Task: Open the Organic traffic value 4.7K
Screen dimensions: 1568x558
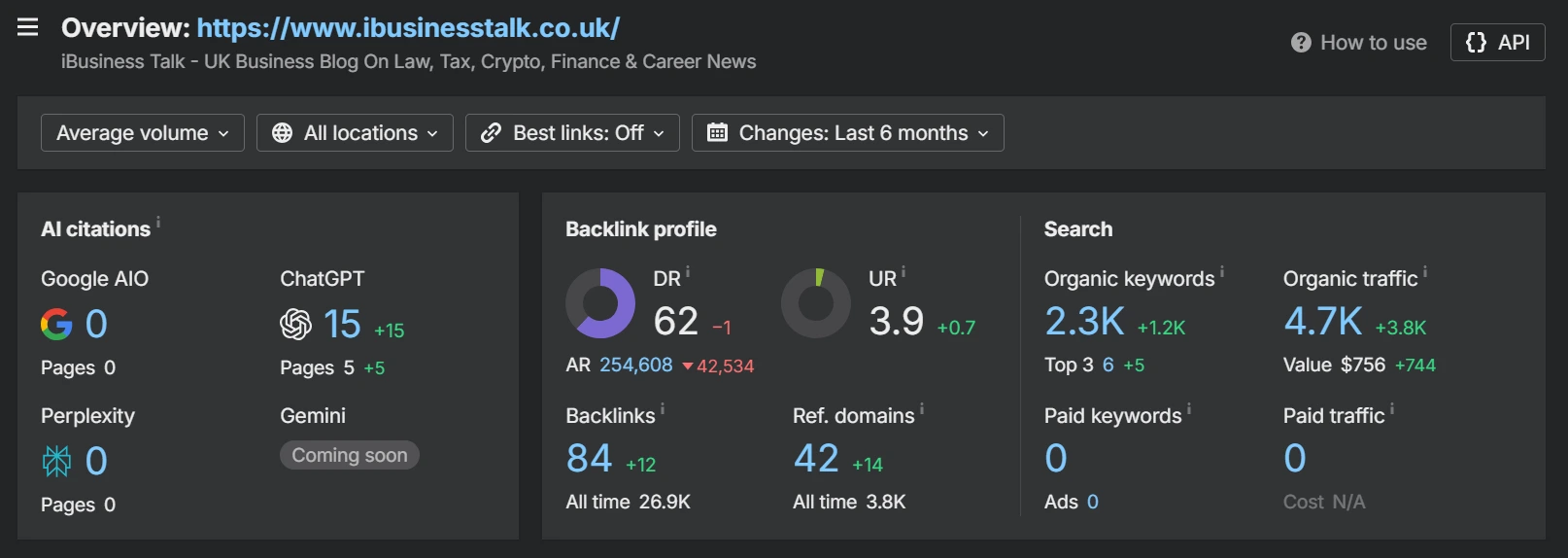Action: 1323,321
